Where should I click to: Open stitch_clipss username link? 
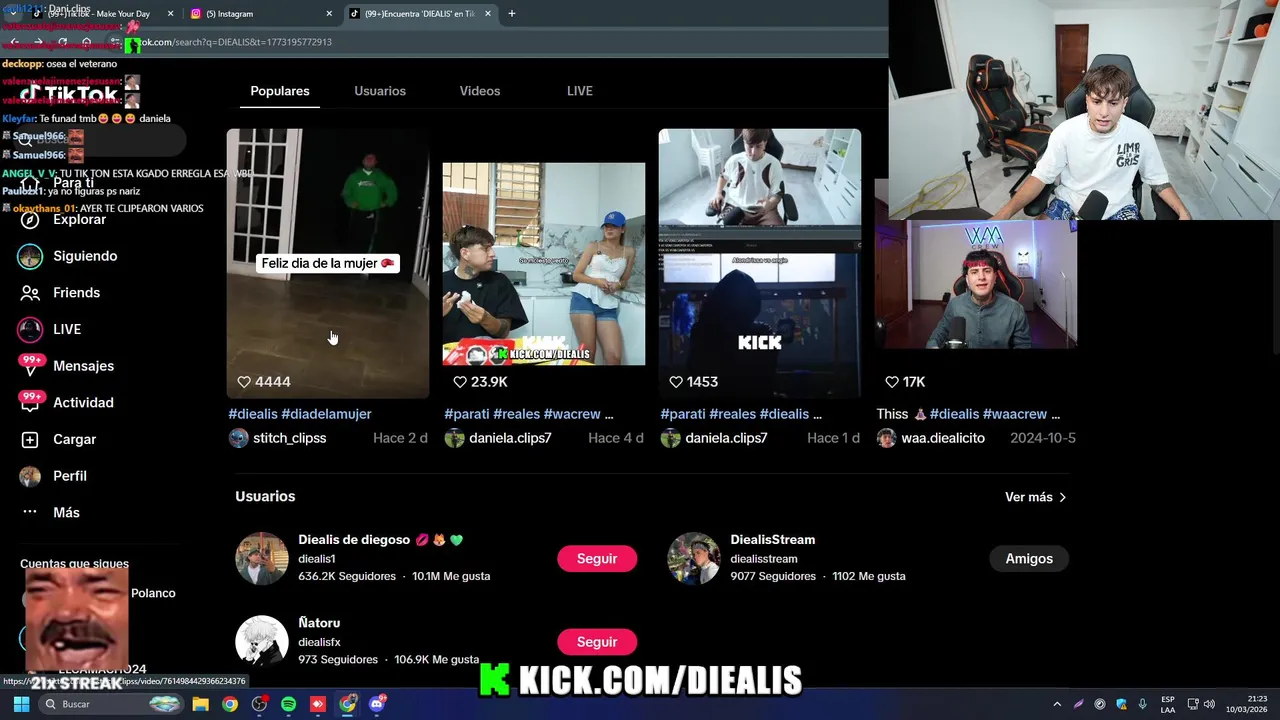289,438
